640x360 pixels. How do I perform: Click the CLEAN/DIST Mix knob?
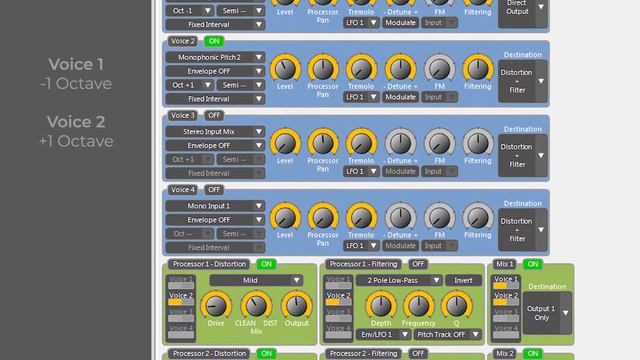coord(256,306)
